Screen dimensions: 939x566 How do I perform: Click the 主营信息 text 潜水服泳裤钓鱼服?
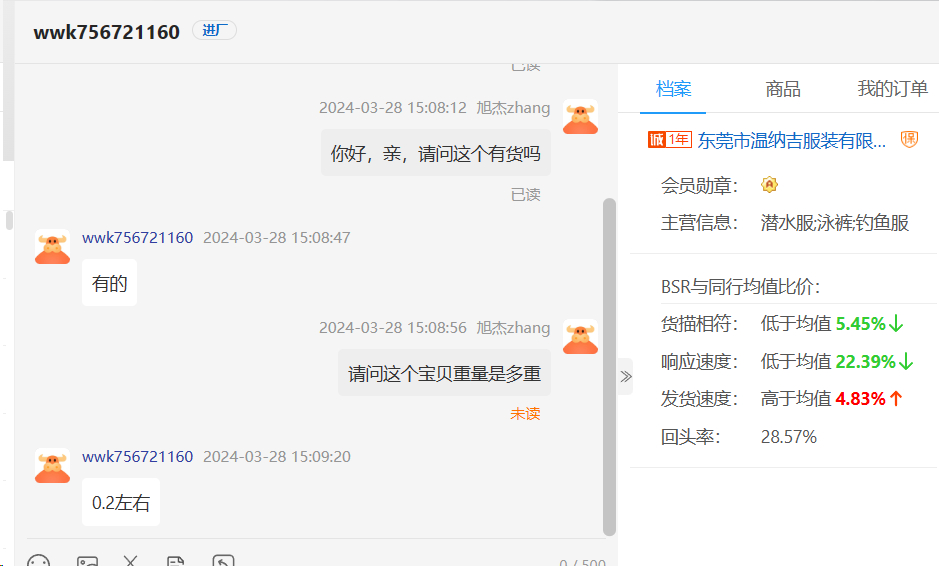pyautogui.click(x=835, y=223)
